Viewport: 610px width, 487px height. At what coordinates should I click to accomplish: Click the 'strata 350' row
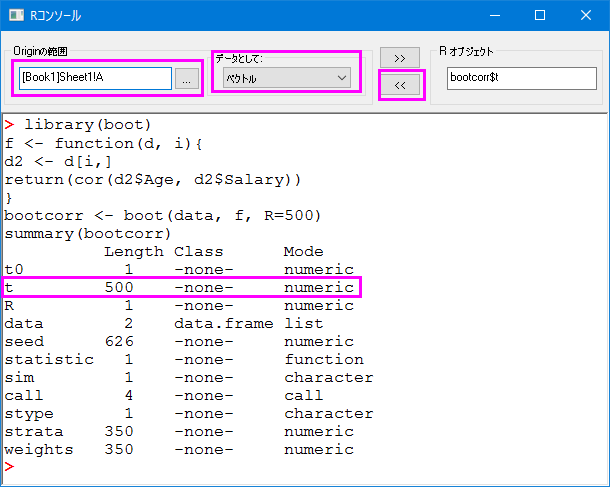click(x=179, y=431)
